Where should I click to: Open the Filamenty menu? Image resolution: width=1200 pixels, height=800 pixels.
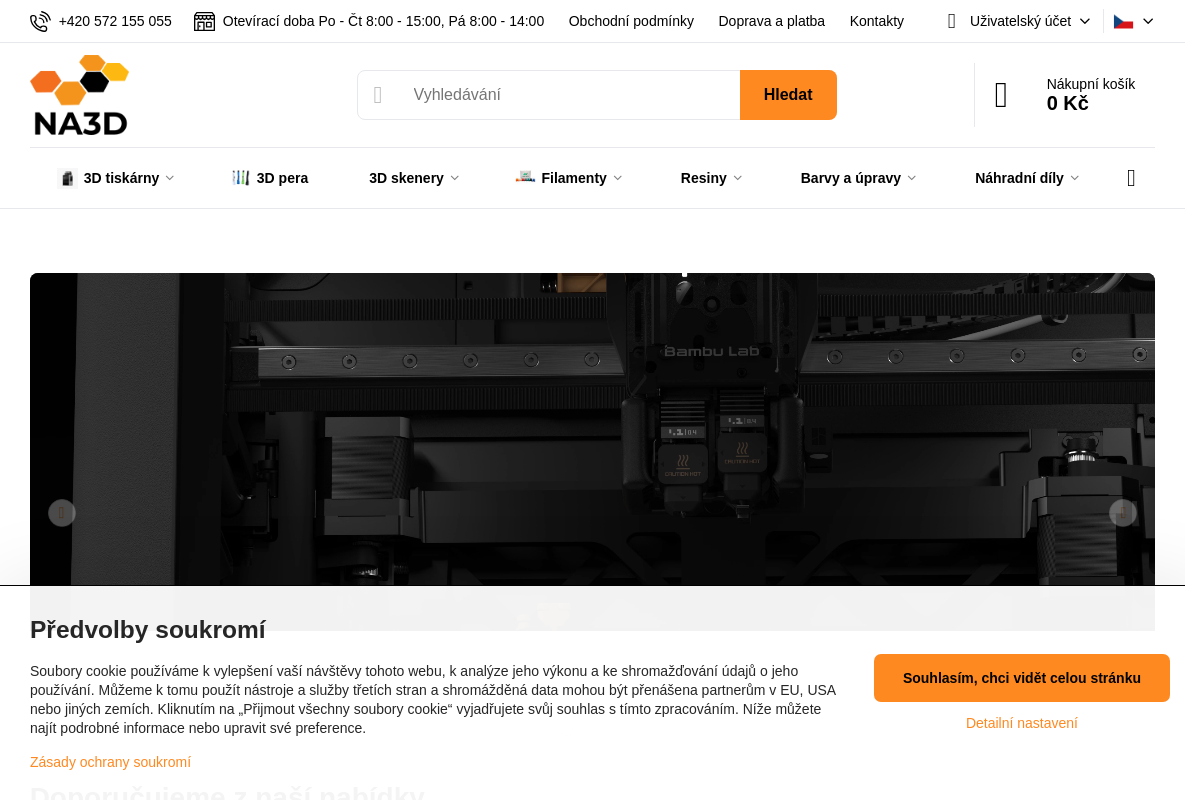(x=574, y=178)
